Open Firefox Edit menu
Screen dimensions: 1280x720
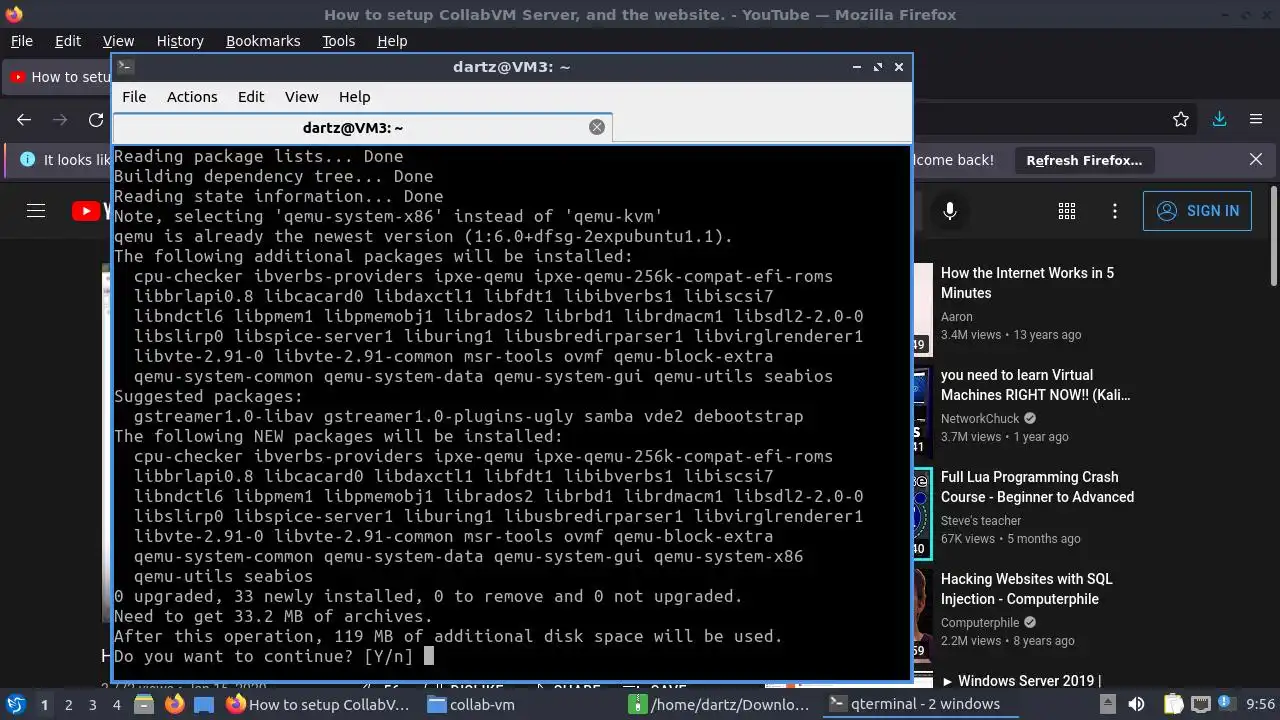pyautogui.click(x=68, y=41)
